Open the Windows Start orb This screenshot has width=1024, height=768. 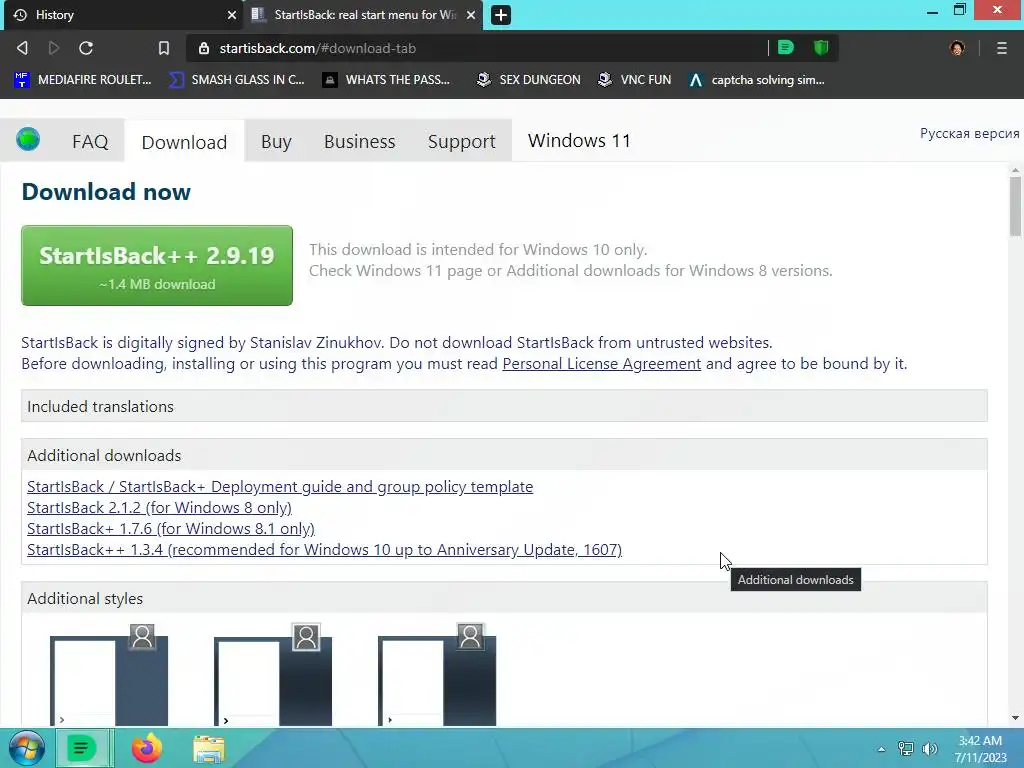point(26,748)
